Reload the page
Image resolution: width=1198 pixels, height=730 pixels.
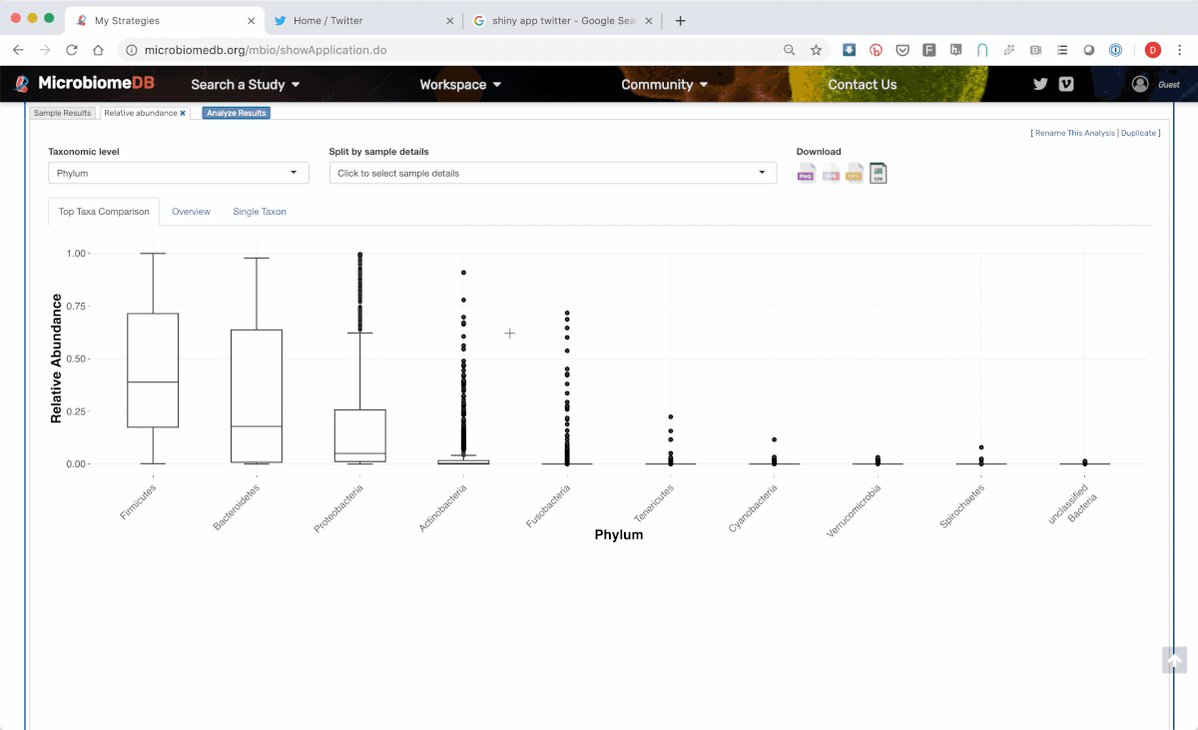coord(72,50)
